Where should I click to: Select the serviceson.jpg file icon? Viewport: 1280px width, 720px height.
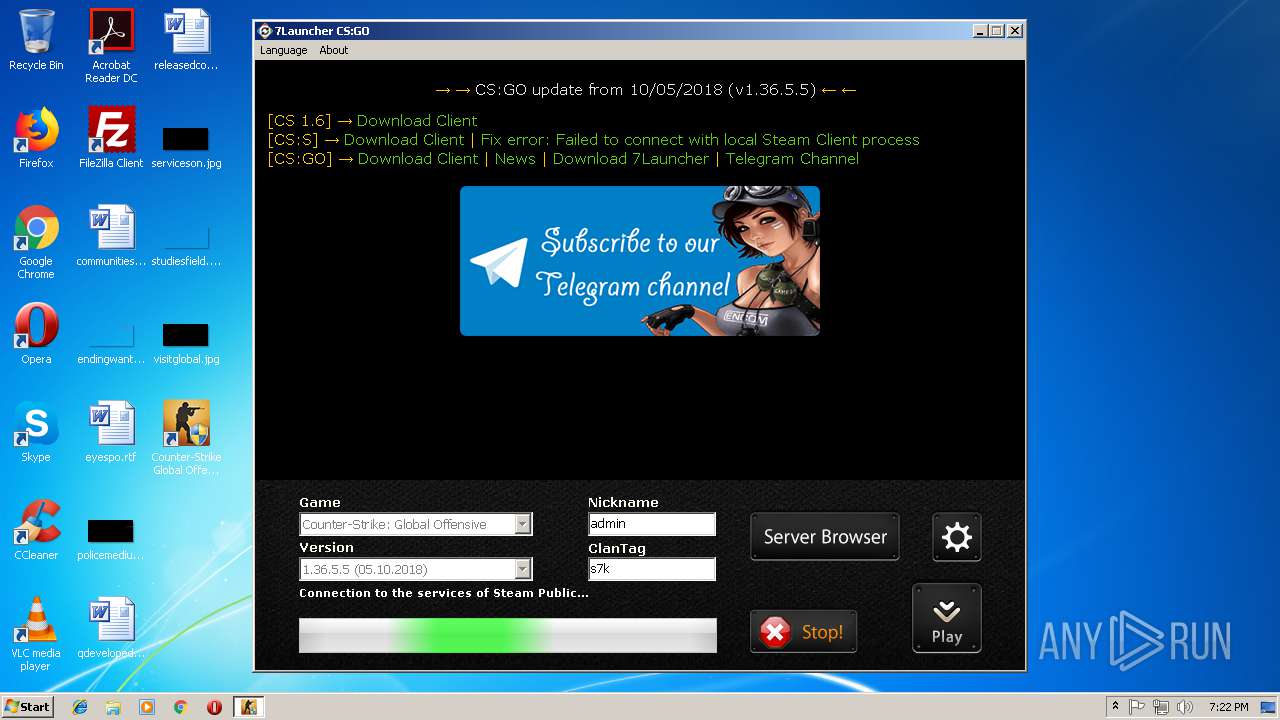click(186, 146)
